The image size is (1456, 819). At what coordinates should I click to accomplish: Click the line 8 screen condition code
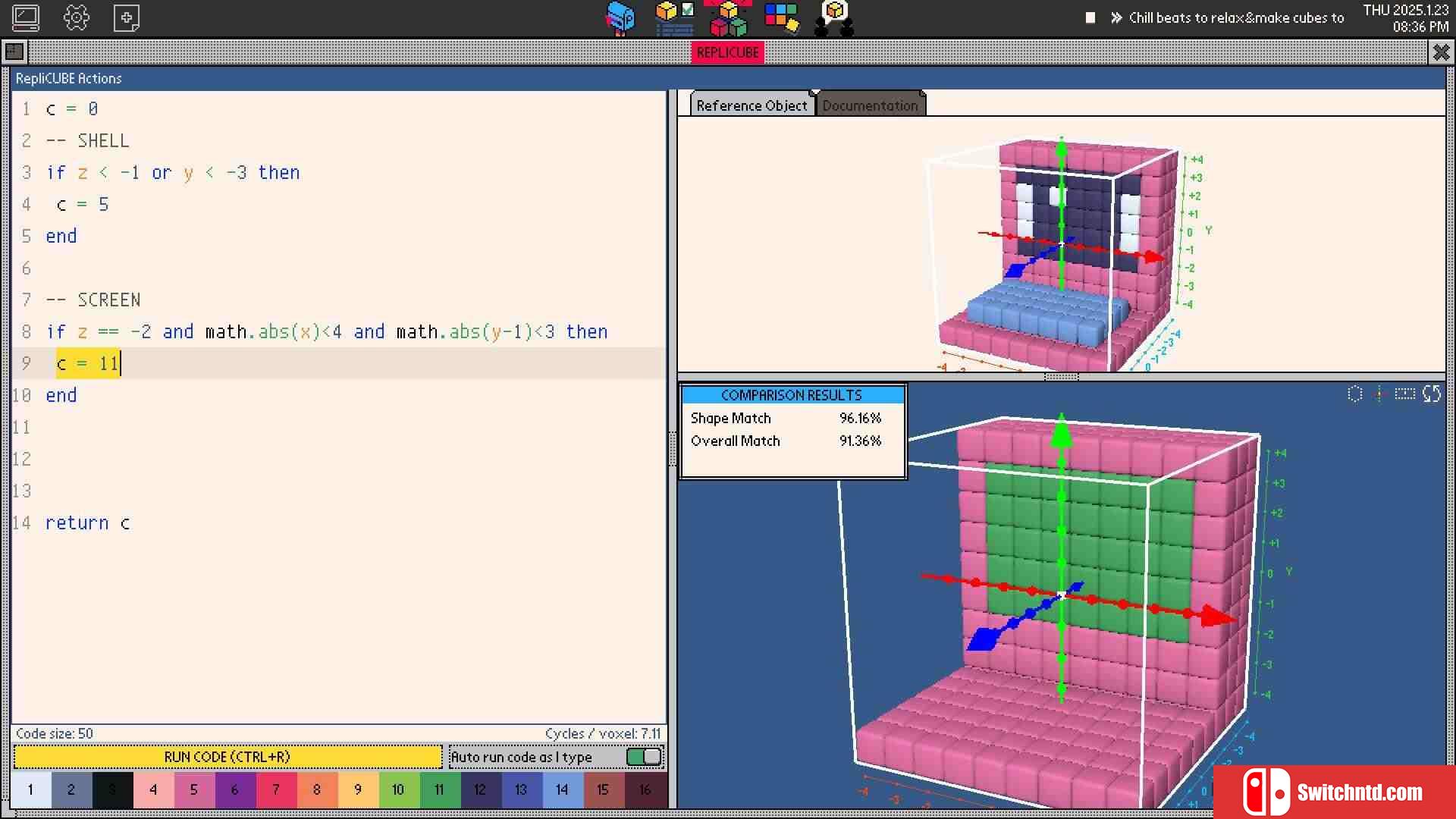327,331
